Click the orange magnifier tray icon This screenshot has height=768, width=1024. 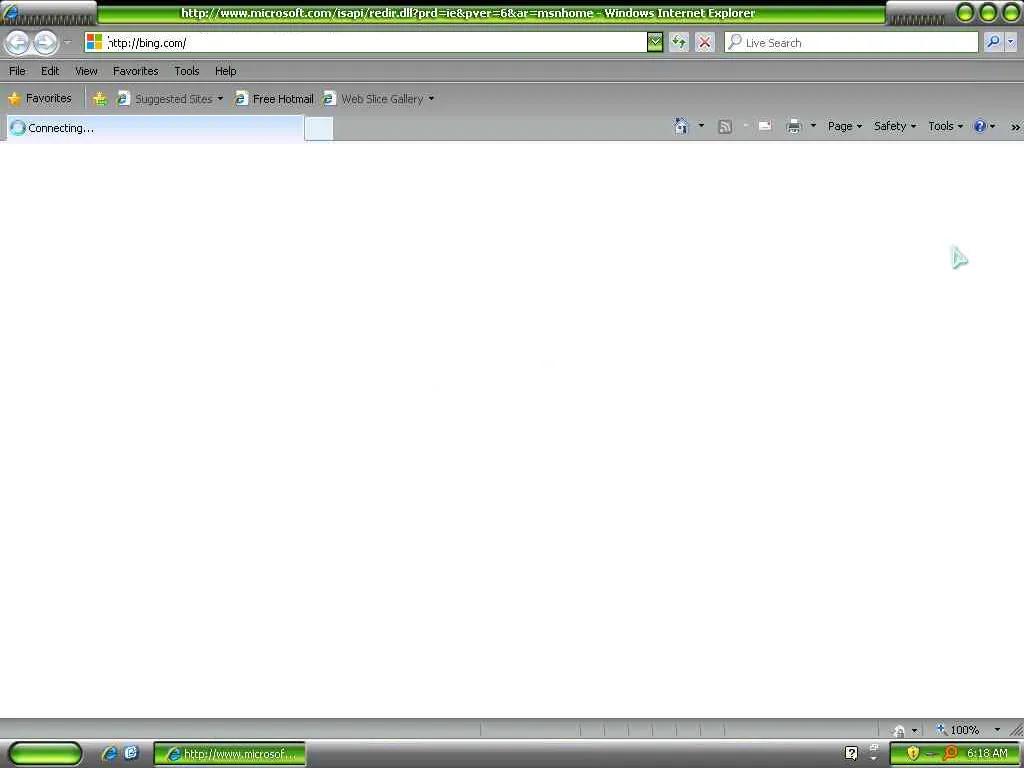pos(950,753)
